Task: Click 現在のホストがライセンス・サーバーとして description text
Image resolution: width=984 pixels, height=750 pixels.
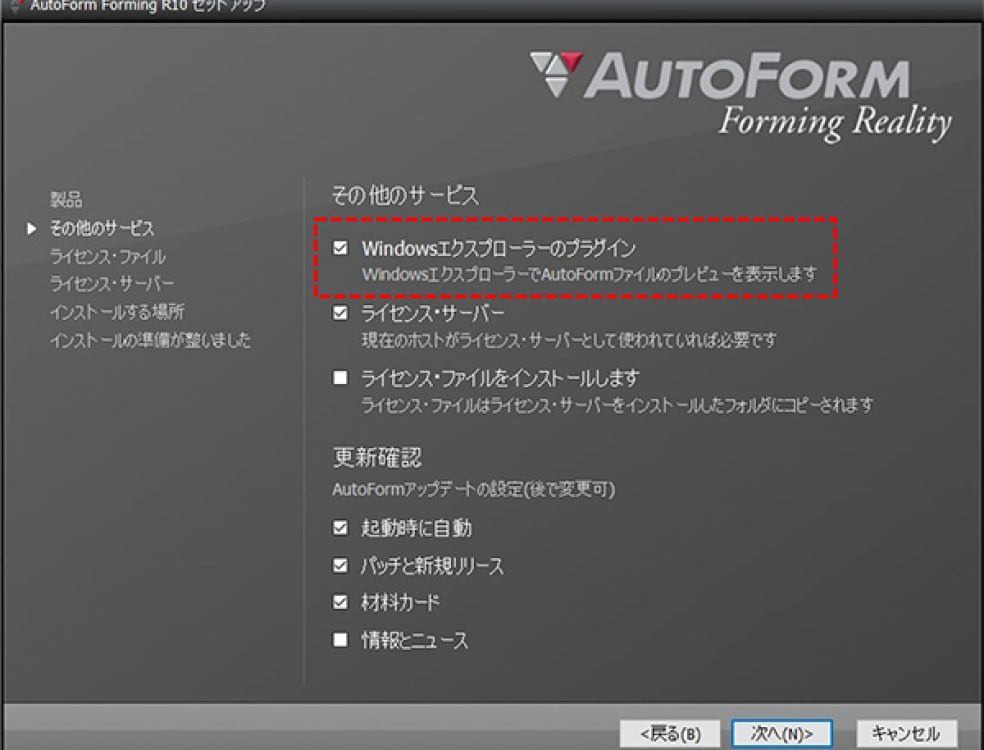Action: tap(569, 340)
